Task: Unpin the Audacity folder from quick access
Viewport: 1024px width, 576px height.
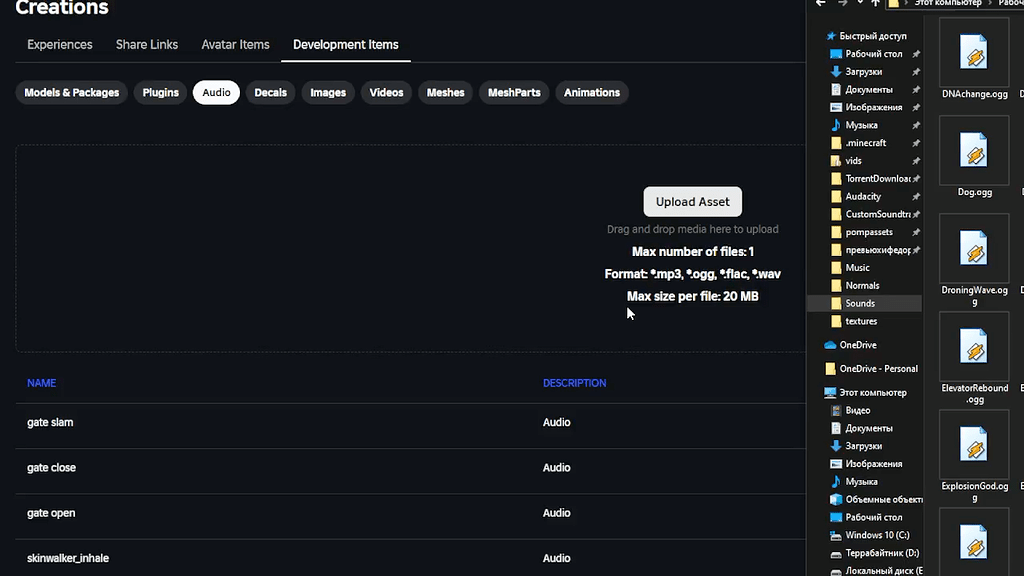Action: tap(916, 196)
